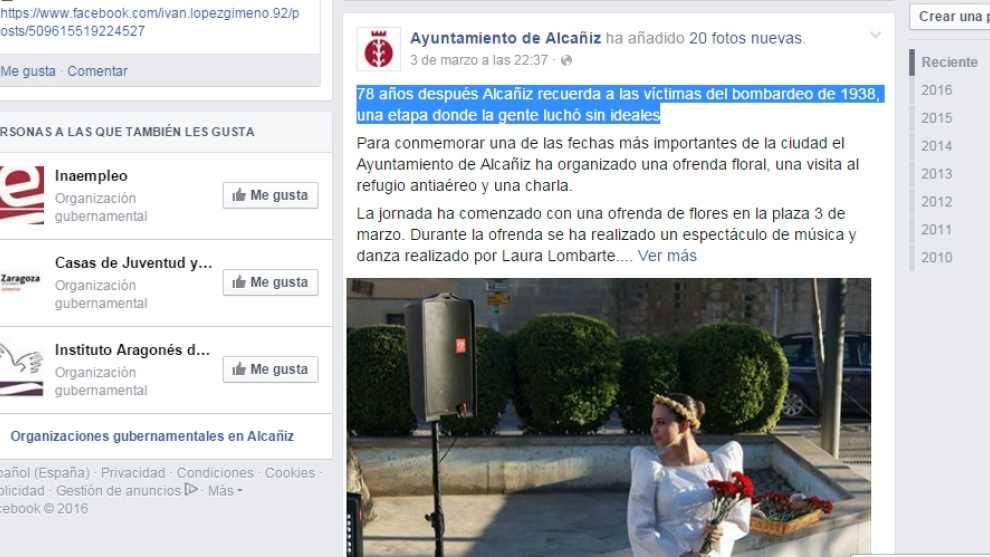
Task: Open Ayuntamiento de Alcañiz profile picture
Action: (378, 49)
